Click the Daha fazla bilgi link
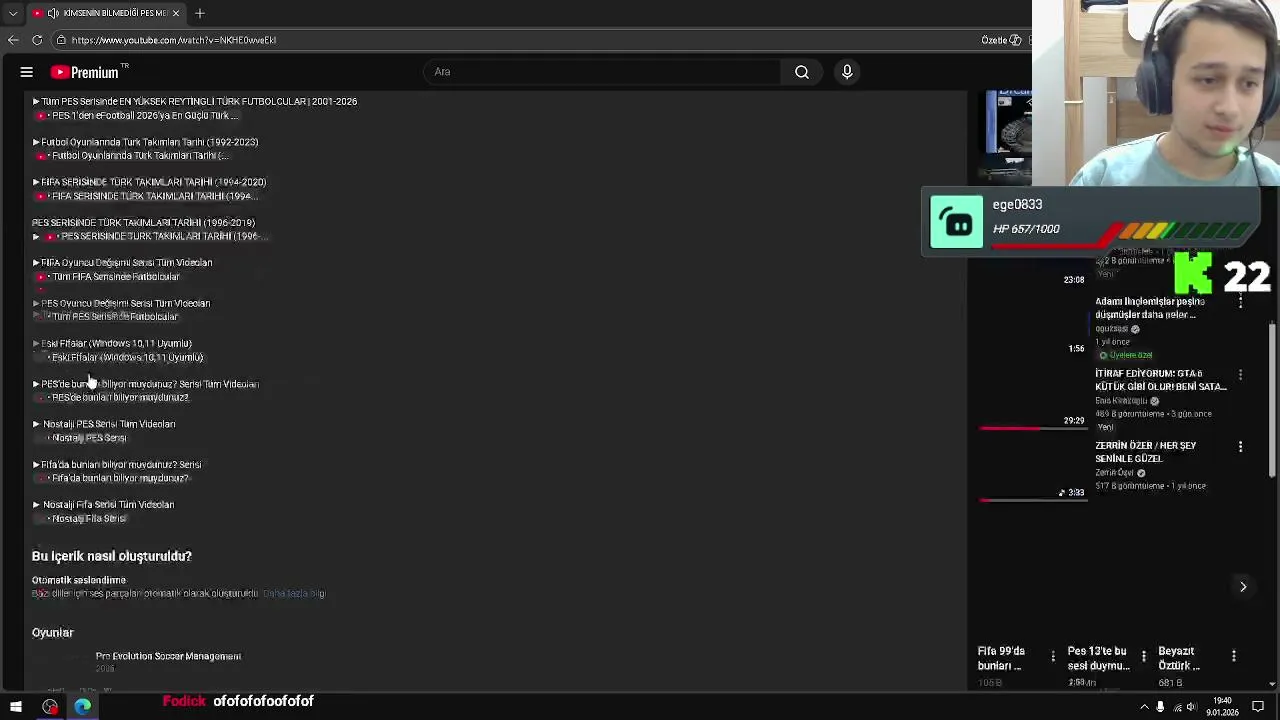 pyautogui.click(x=294, y=593)
